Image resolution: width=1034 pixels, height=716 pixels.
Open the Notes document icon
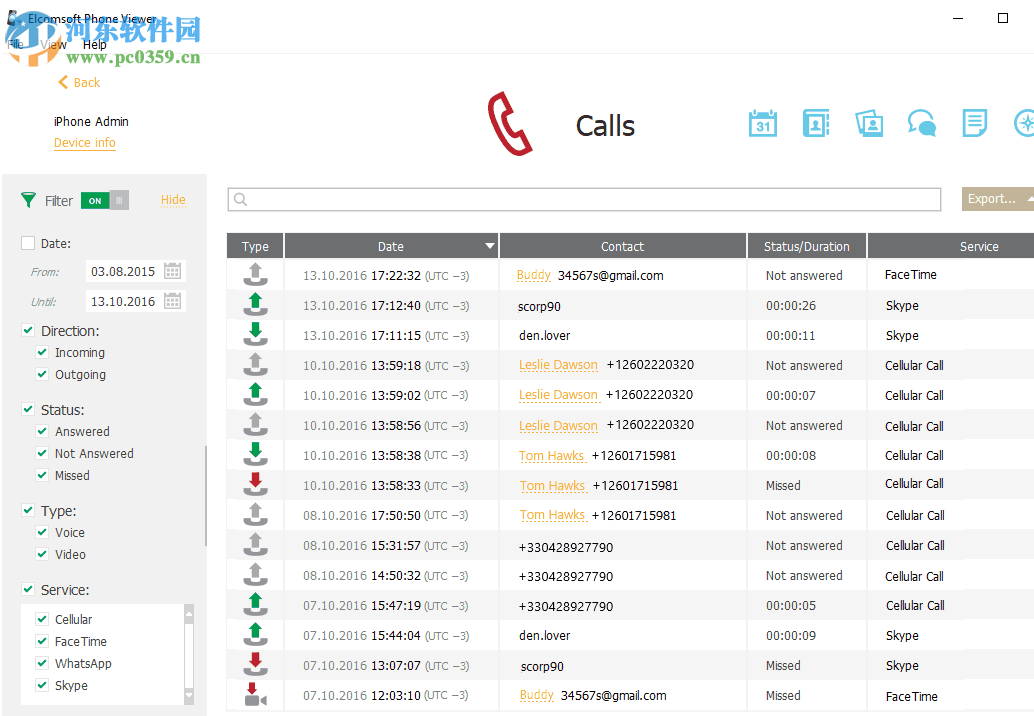point(974,123)
